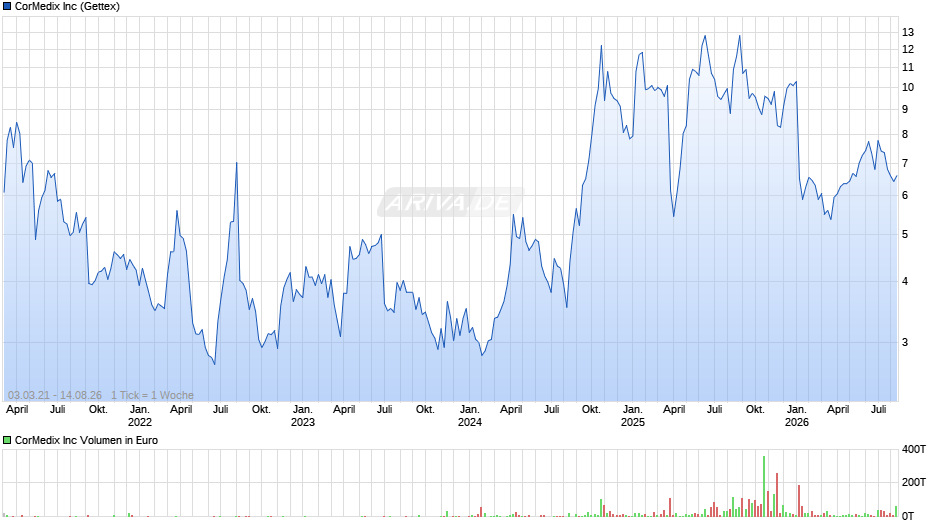Screen dimensions: 940x526
Task: Click the '1 Tick = 1 Woche' note
Action: 152,395
